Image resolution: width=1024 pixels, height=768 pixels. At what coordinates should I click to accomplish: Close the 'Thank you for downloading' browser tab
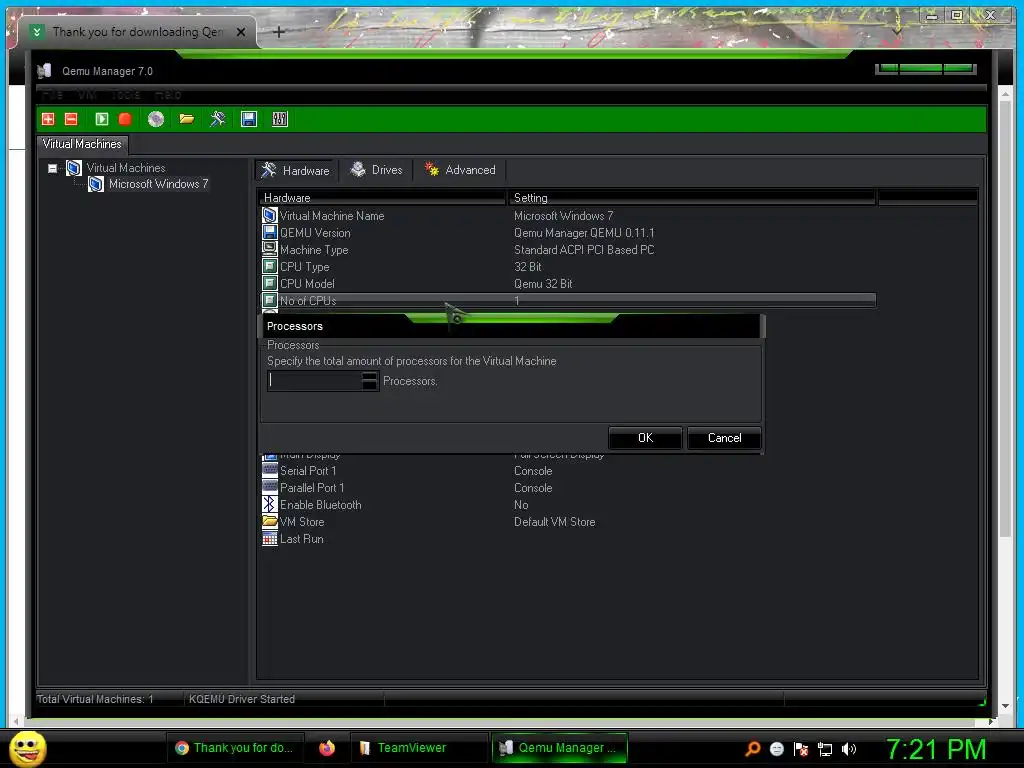tap(241, 31)
